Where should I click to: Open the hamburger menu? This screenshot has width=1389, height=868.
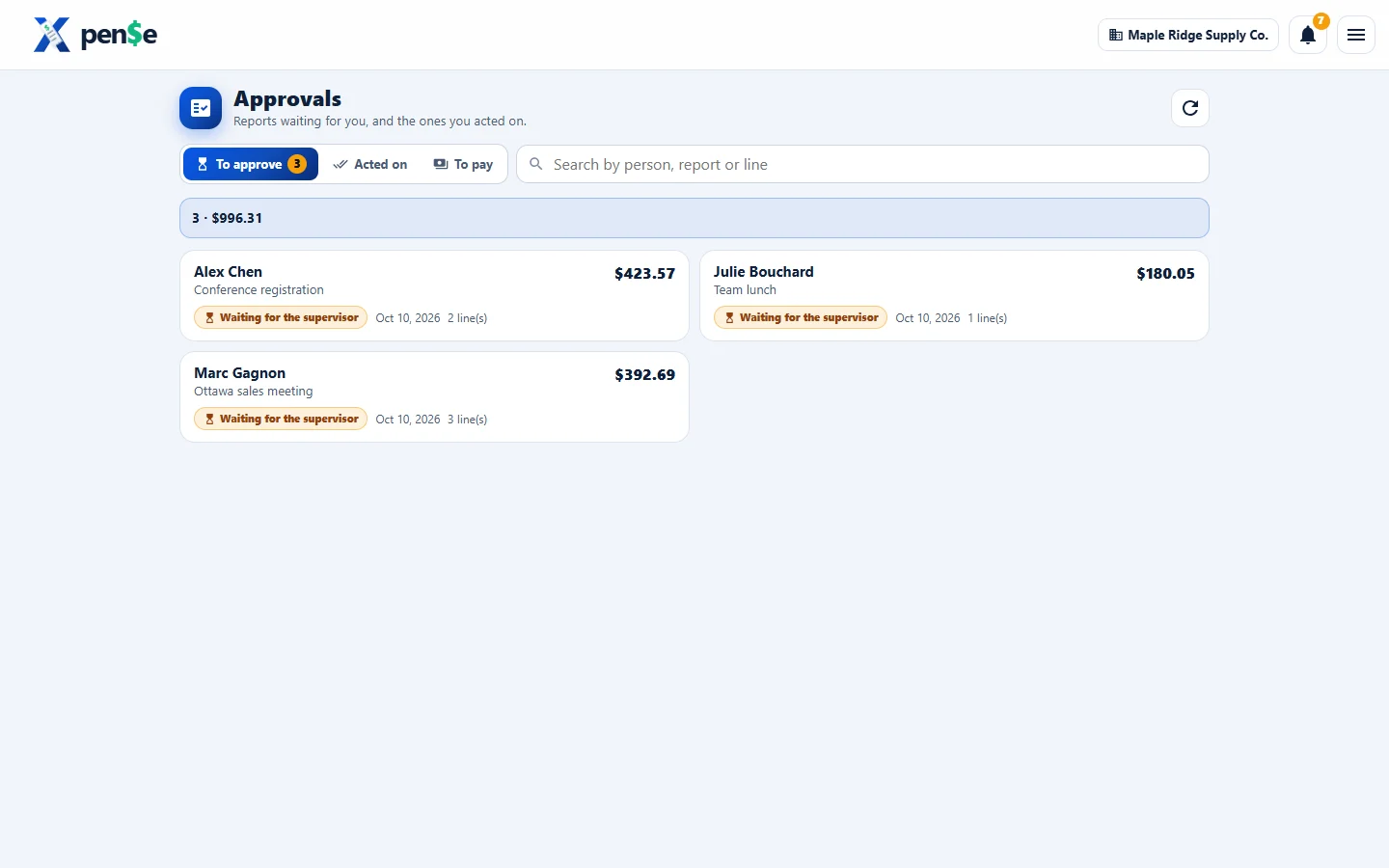1355,36
